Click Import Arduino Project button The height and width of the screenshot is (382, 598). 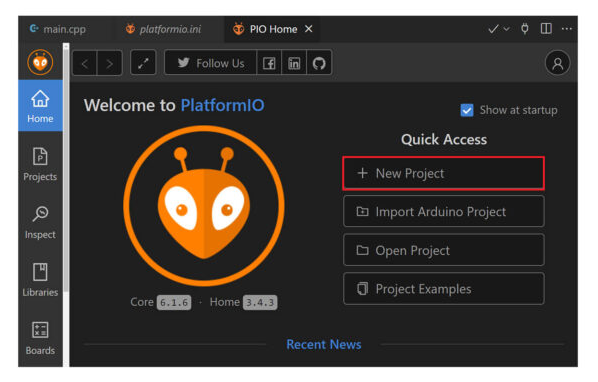444,211
